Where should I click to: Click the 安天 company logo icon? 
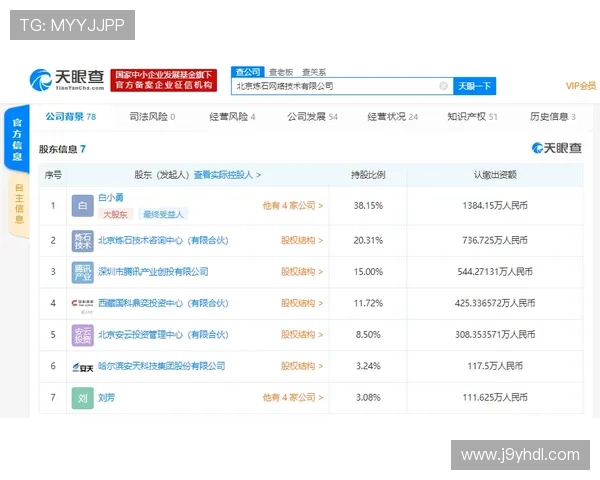click(x=83, y=367)
